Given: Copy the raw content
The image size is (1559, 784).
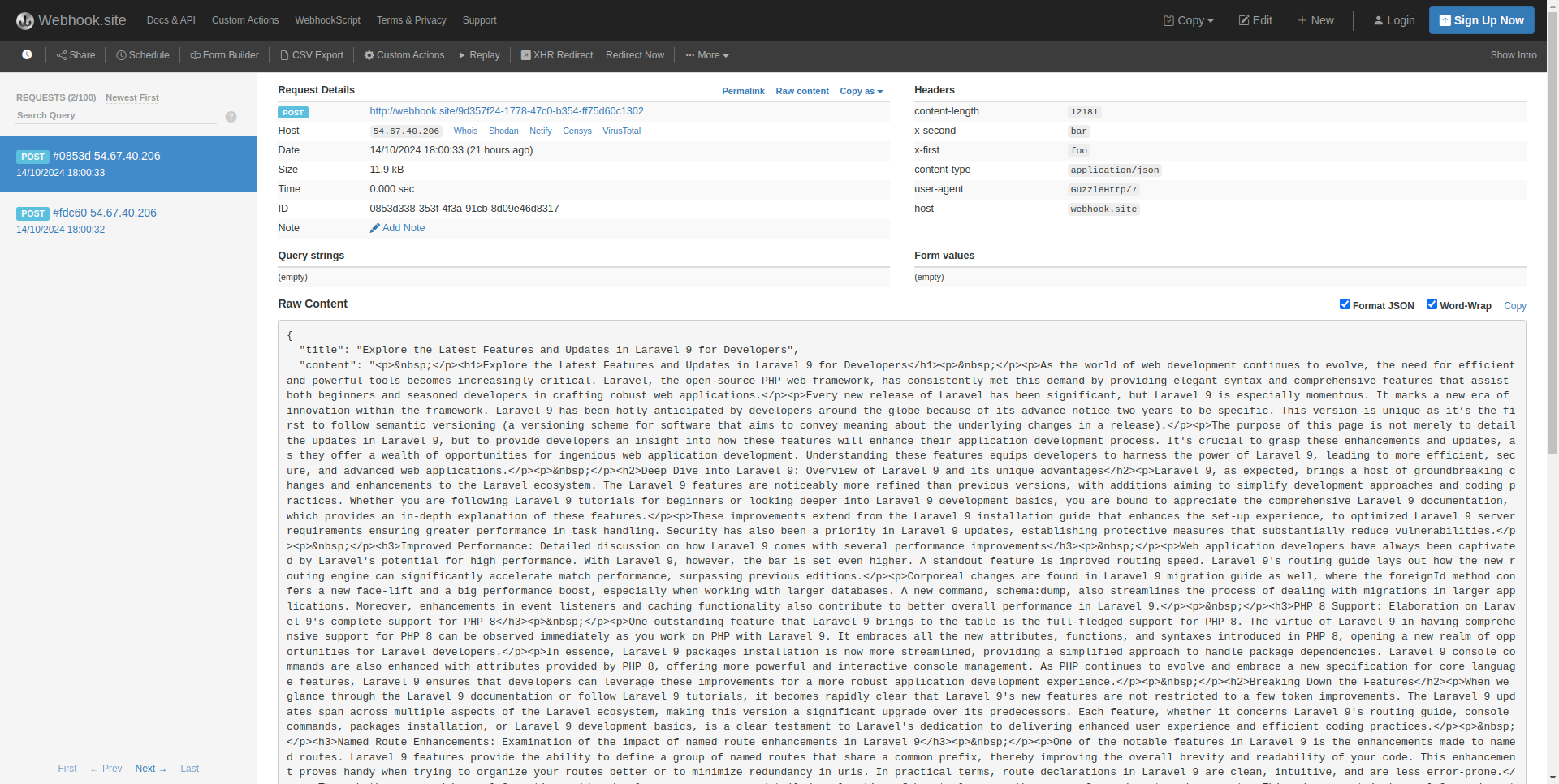Looking at the screenshot, I should pyautogui.click(x=1514, y=306).
